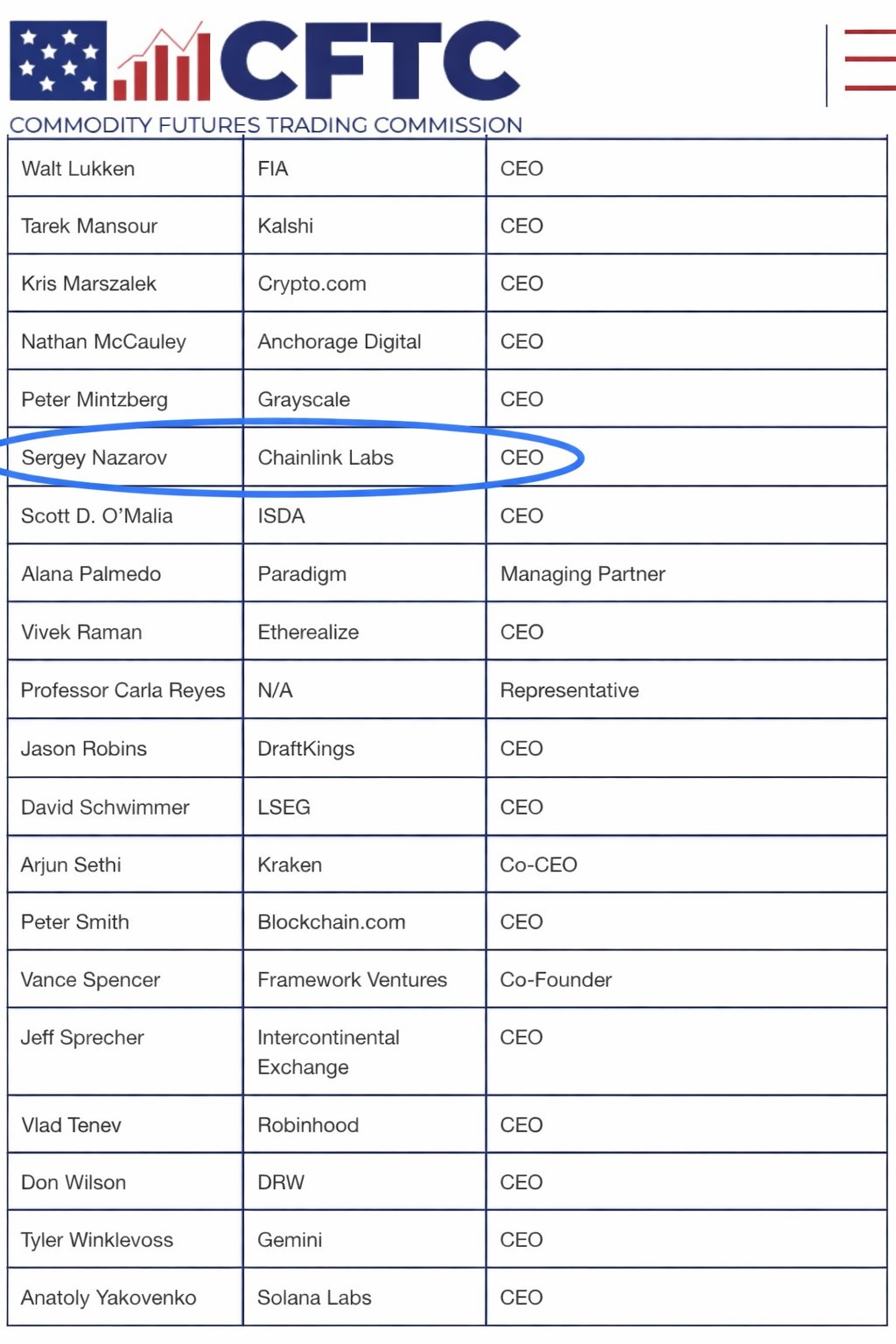Select the Kalshi organization cell

coord(285,226)
